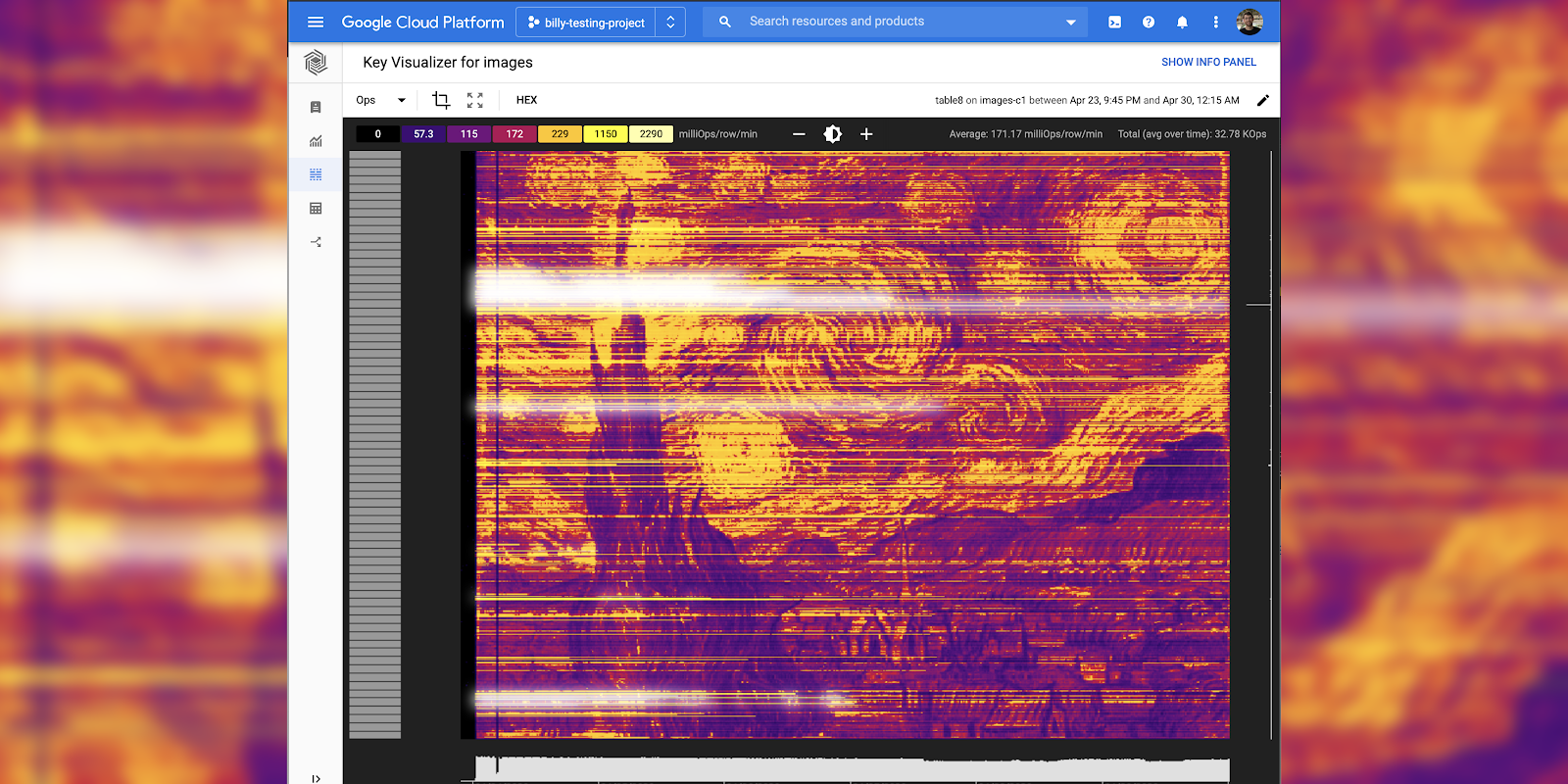Click the 1150 yellow legend swatch
The width and height of the screenshot is (1568, 784).
[606, 134]
